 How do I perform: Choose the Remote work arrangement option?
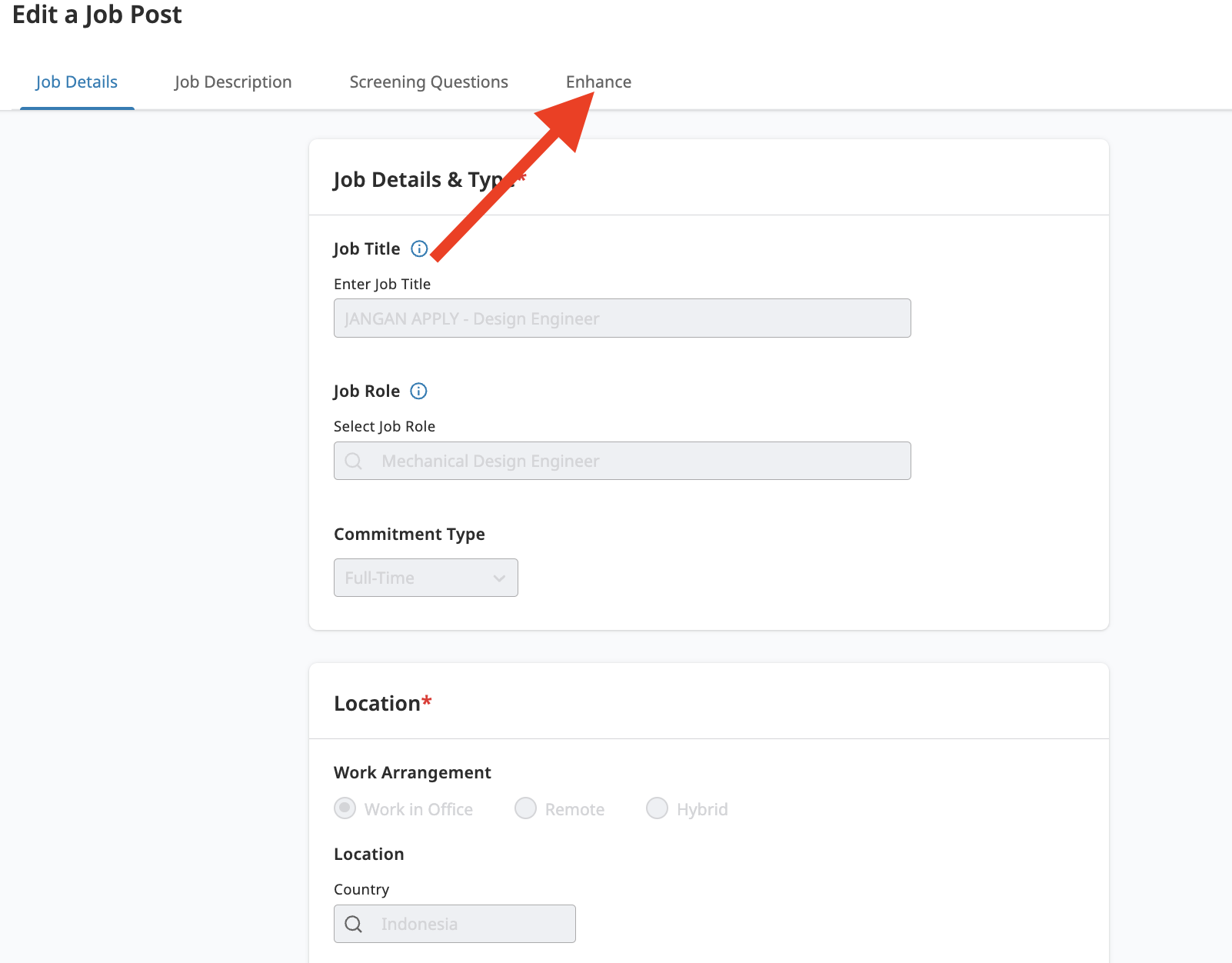526,808
